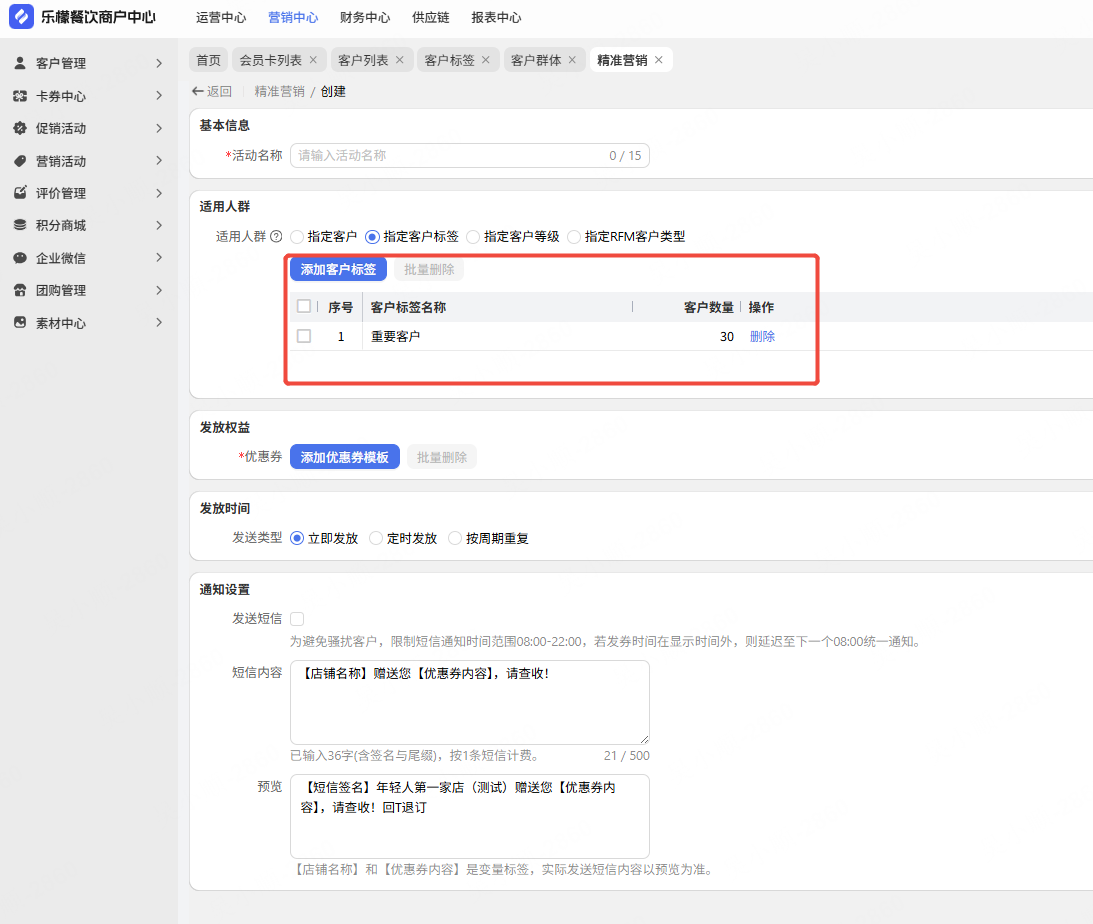Click inside the 短信内容 text area
The image size is (1093, 924).
point(470,702)
